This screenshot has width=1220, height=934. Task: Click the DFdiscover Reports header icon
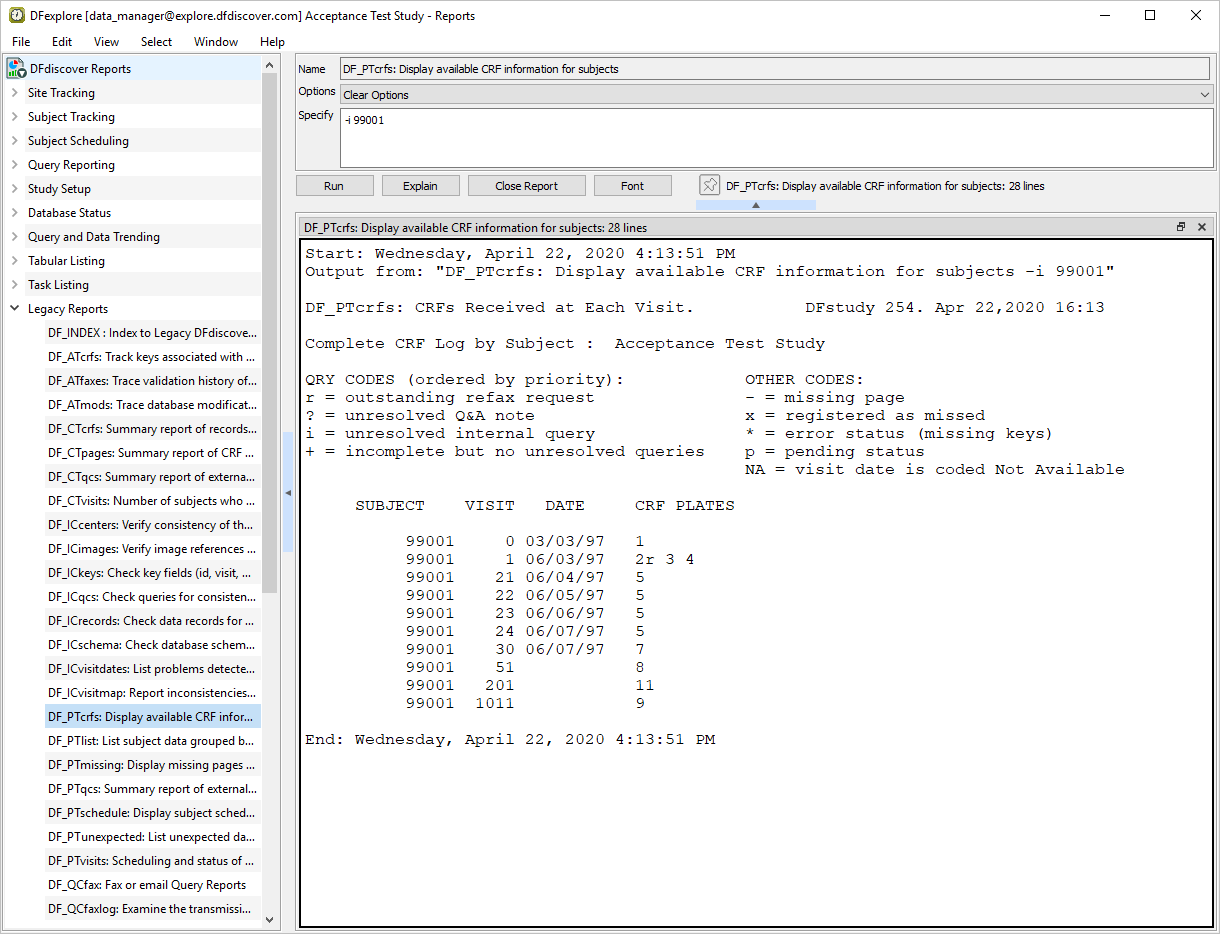(x=16, y=69)
